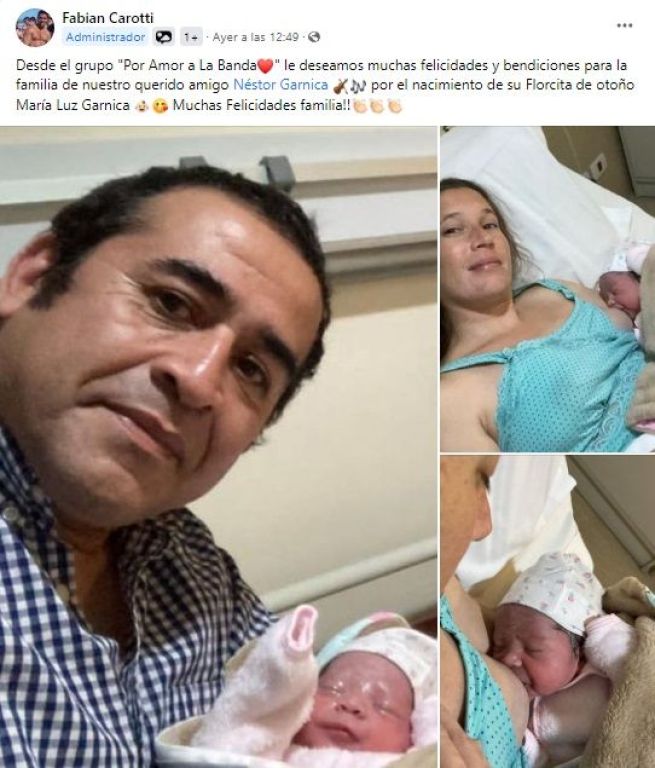This screenshot has height=768, width=655.
Task: Open the photo of mother in teal gown
Action: point(548,289)
